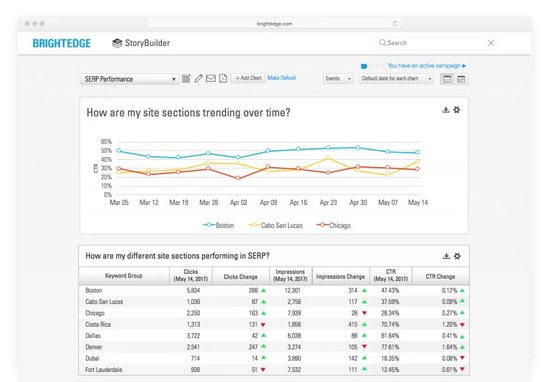
Task: Click Dallas's 3,722 clicks value
Action: (193, 336)
